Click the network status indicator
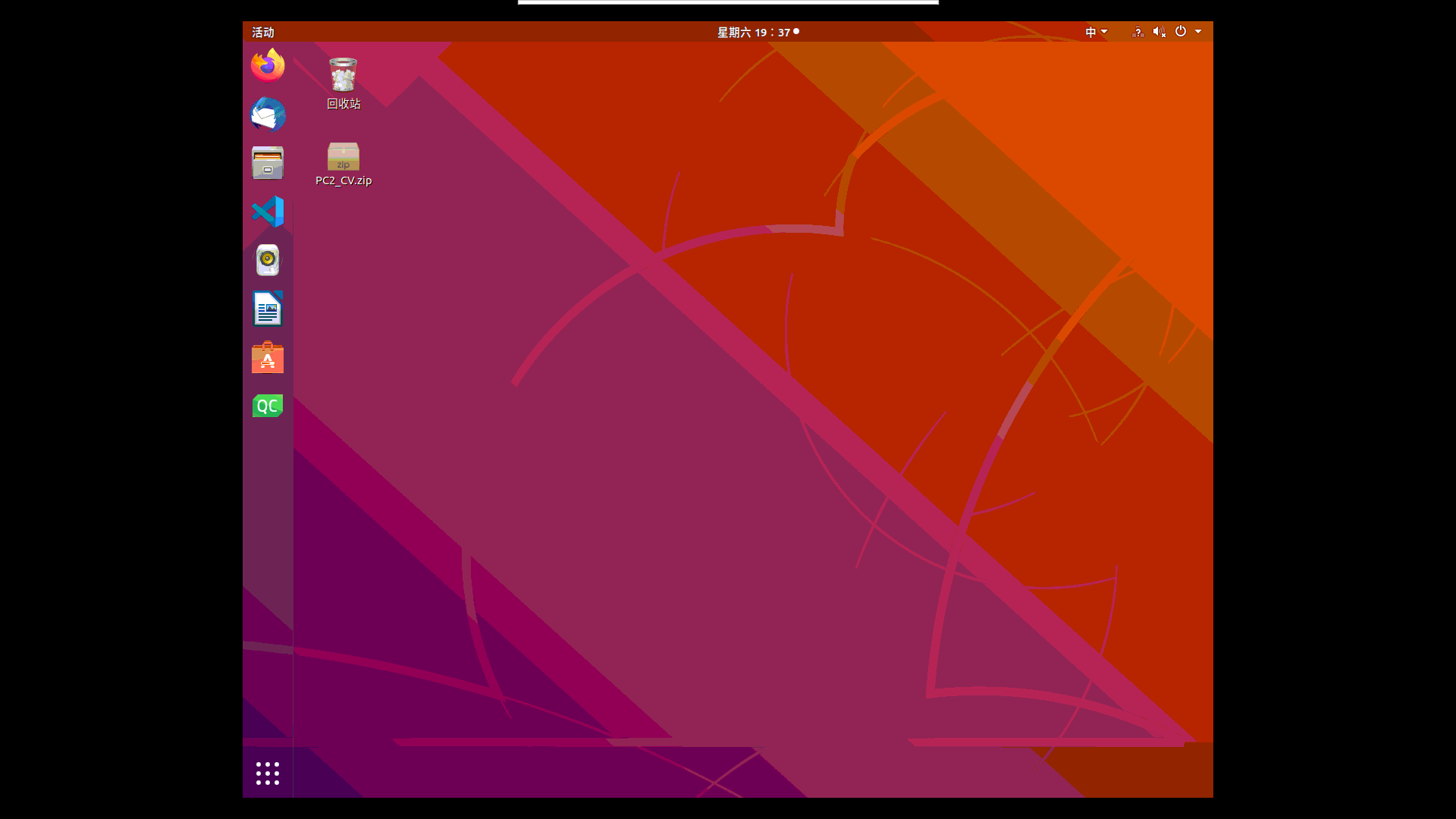 [1138, 32]
